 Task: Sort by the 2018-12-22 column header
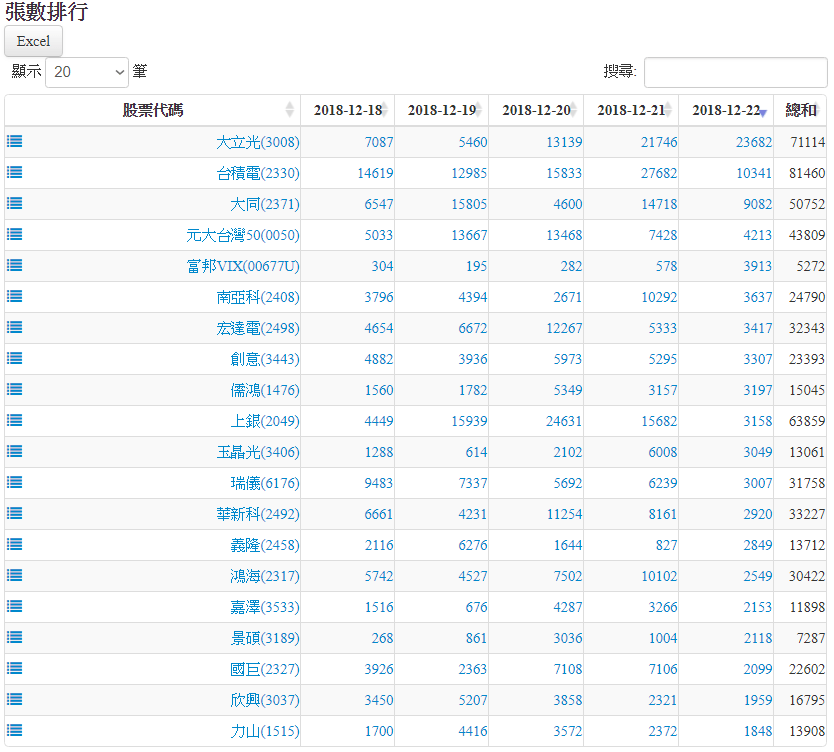coord(726,110)
